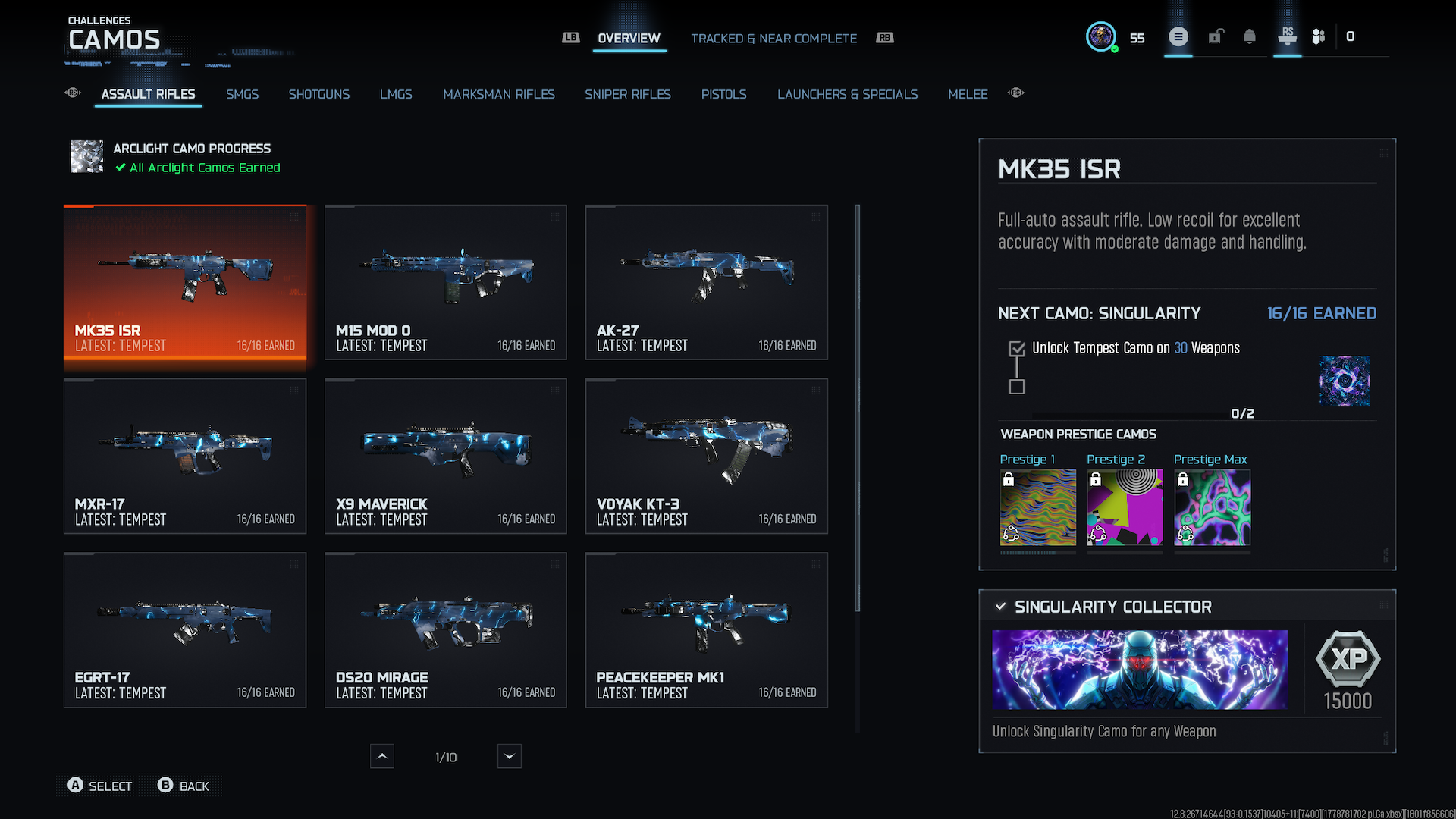Select the Prestige Max camo swatch

coord(1212,507)
